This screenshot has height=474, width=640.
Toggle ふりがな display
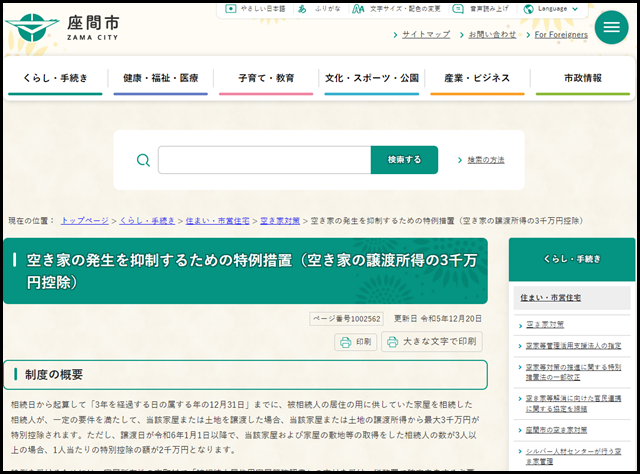click(327, 9)
